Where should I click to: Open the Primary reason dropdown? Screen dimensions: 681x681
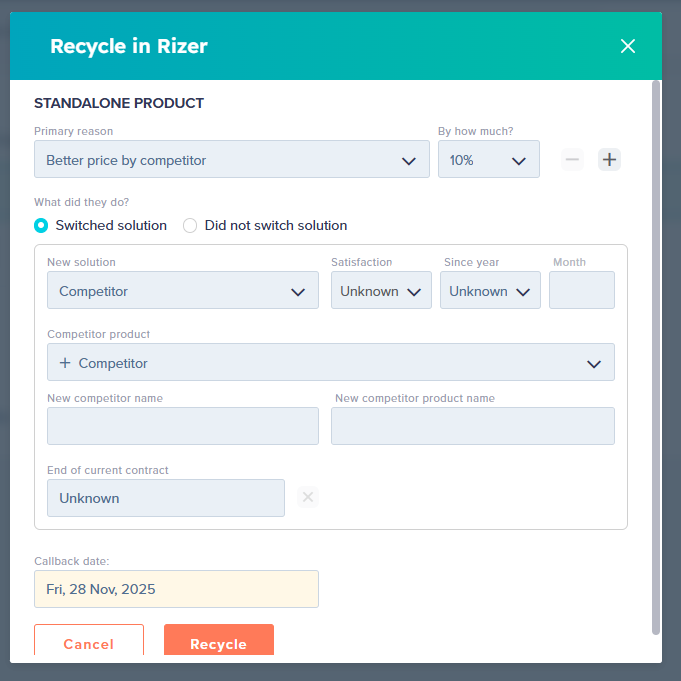(x=231, y=159)
